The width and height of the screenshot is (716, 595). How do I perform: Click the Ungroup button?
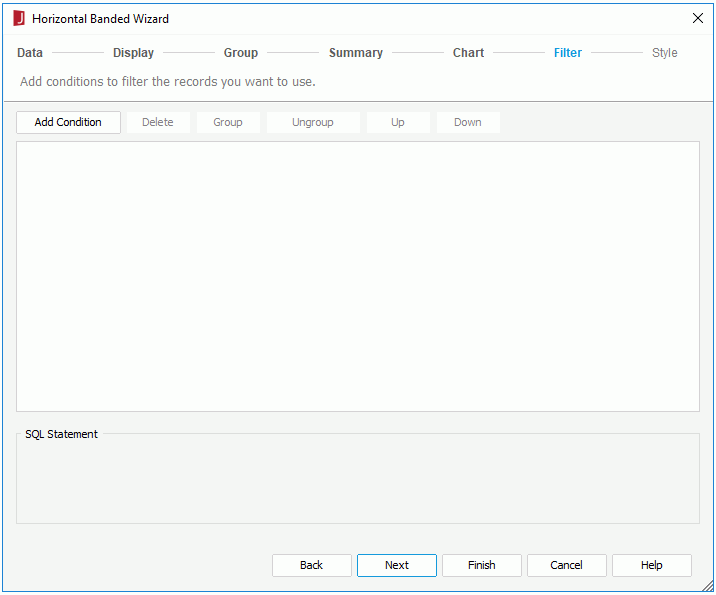coord(313,122)
